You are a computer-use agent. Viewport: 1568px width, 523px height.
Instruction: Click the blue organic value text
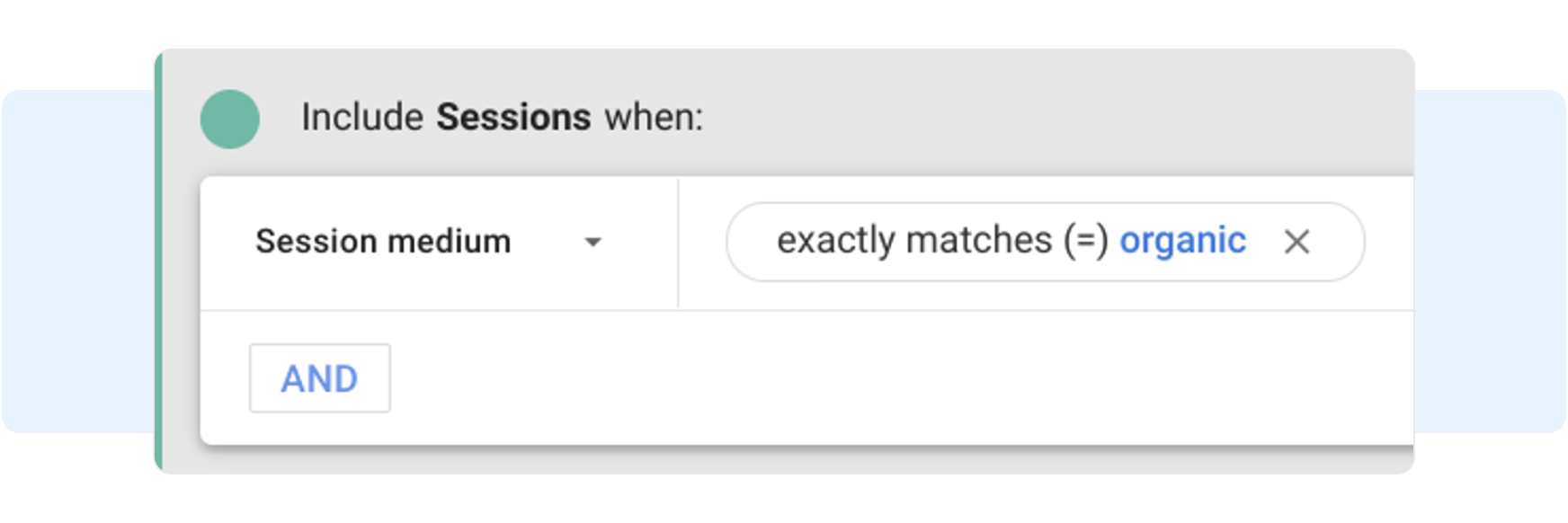[1182, 241]
